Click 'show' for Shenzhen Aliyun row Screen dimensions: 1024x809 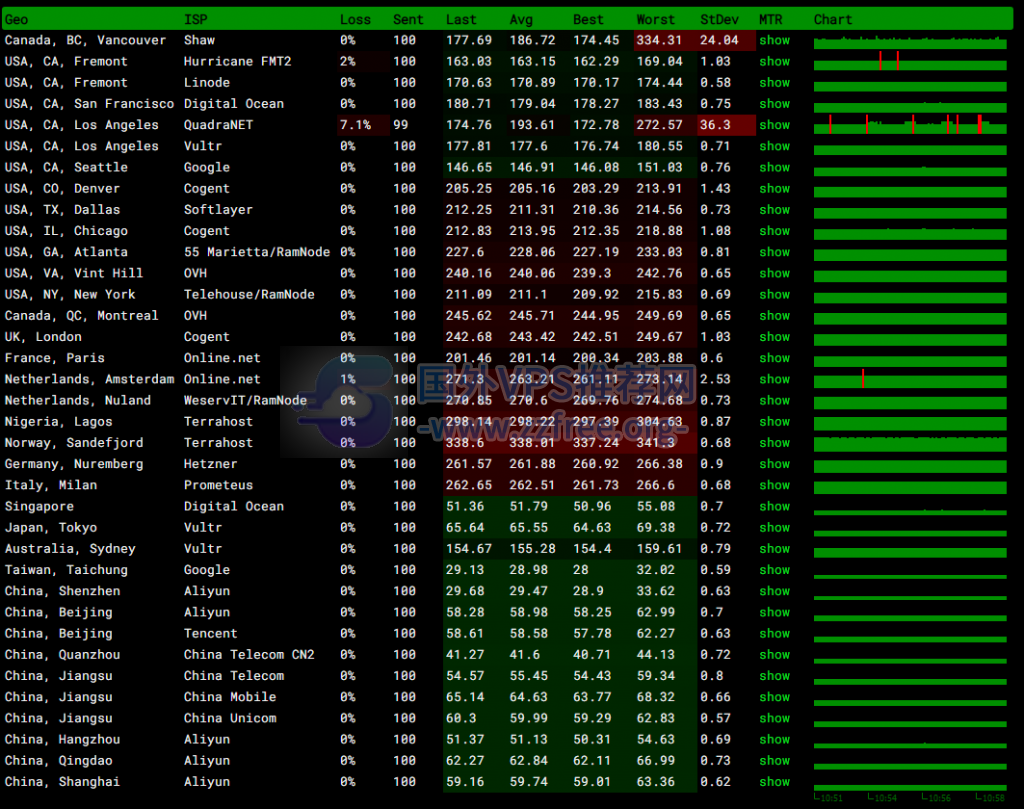775,592
